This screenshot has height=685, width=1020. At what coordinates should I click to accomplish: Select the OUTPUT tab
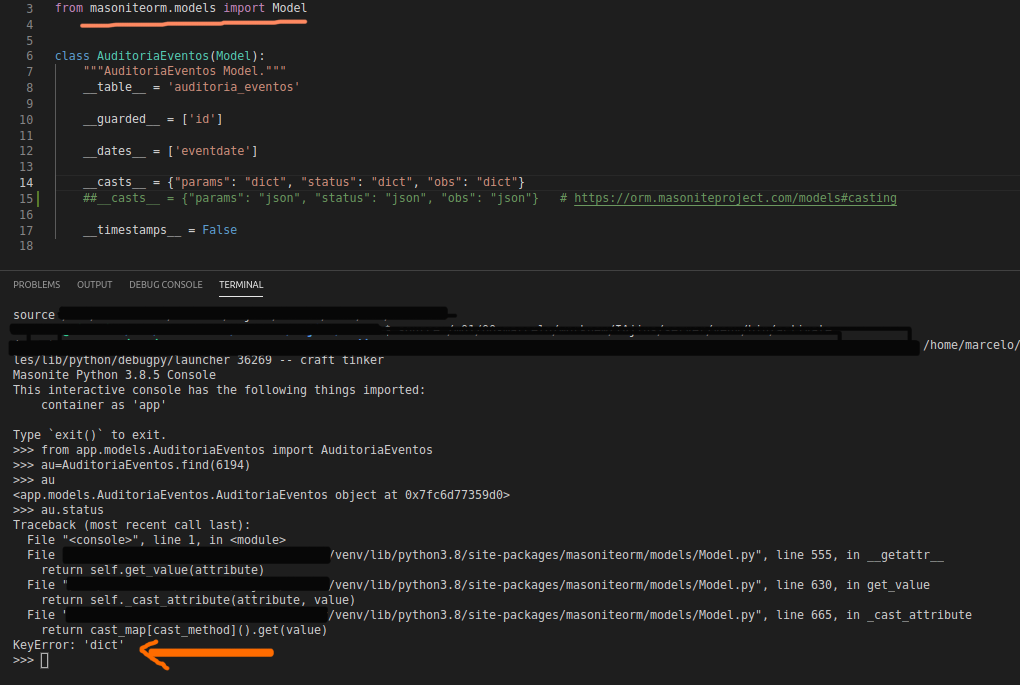(x=94, y=284)
